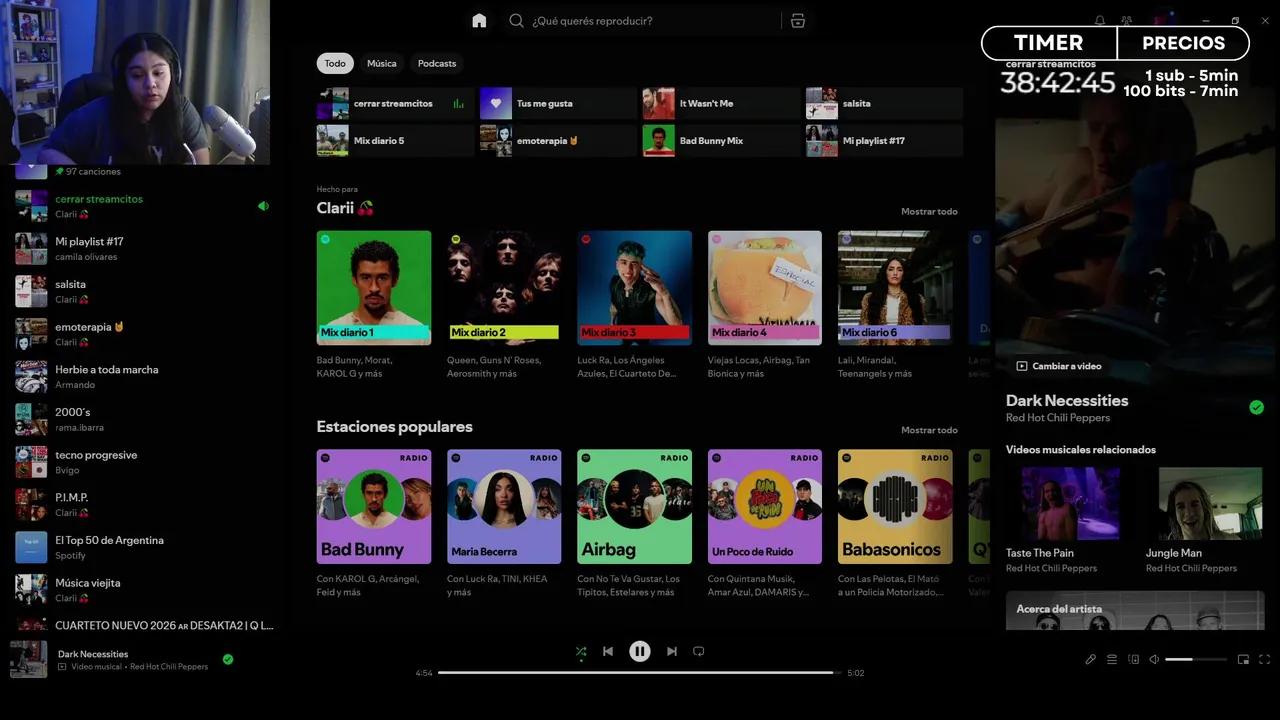1280x720 pixels.
Task: Open 'Red Hot Chili Peppers' under Dark Necessities title
Action: coord(1058,418)
